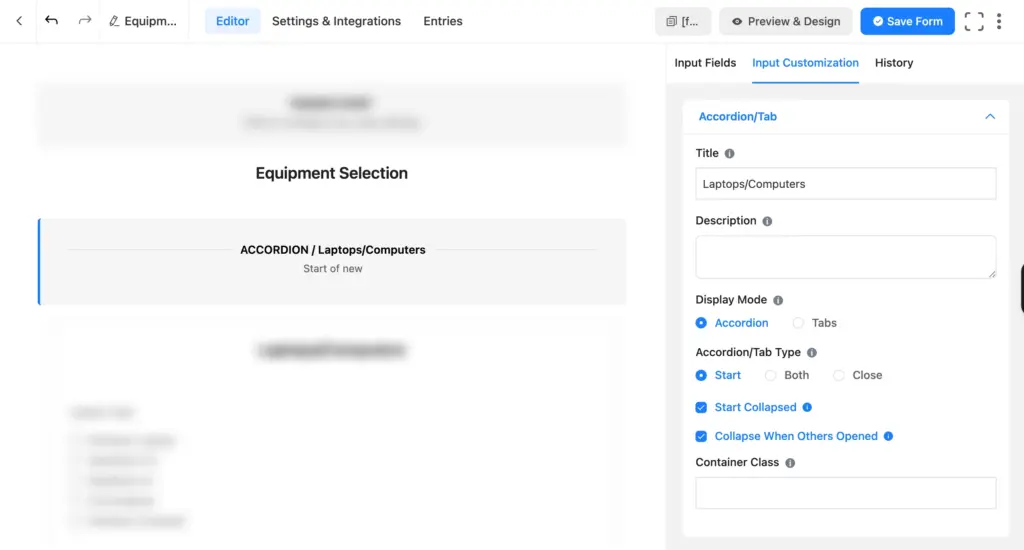
Task: Click into the Container Class input field
Action: pyautogui.click(x=845, y=493)
